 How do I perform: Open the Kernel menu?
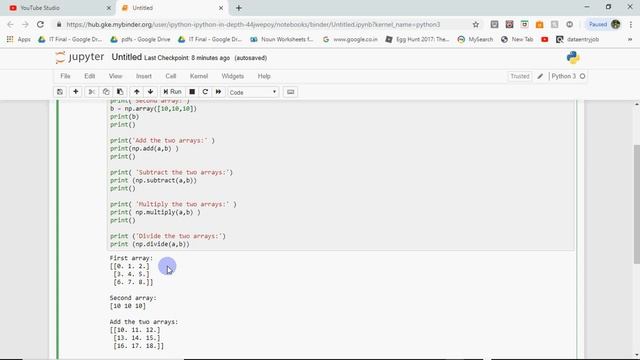point(199,76)
